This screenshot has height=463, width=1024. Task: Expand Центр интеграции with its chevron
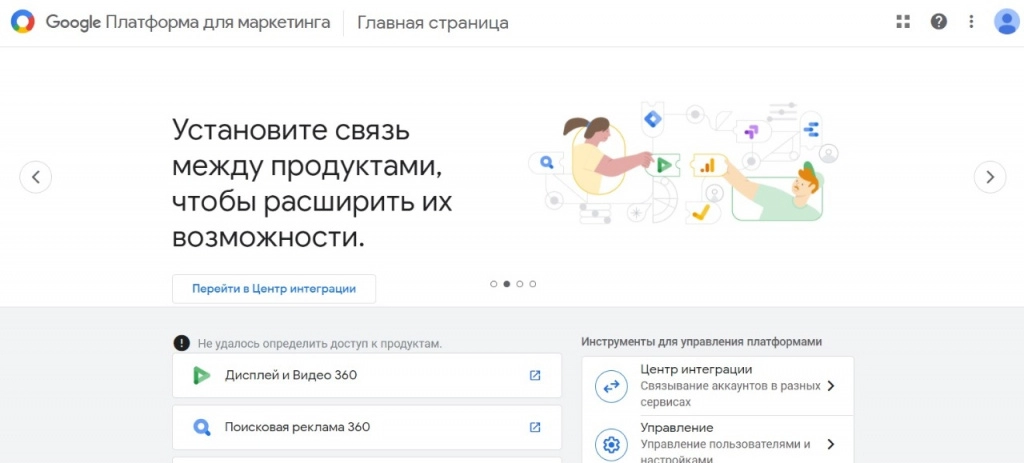tap(831, 386)
